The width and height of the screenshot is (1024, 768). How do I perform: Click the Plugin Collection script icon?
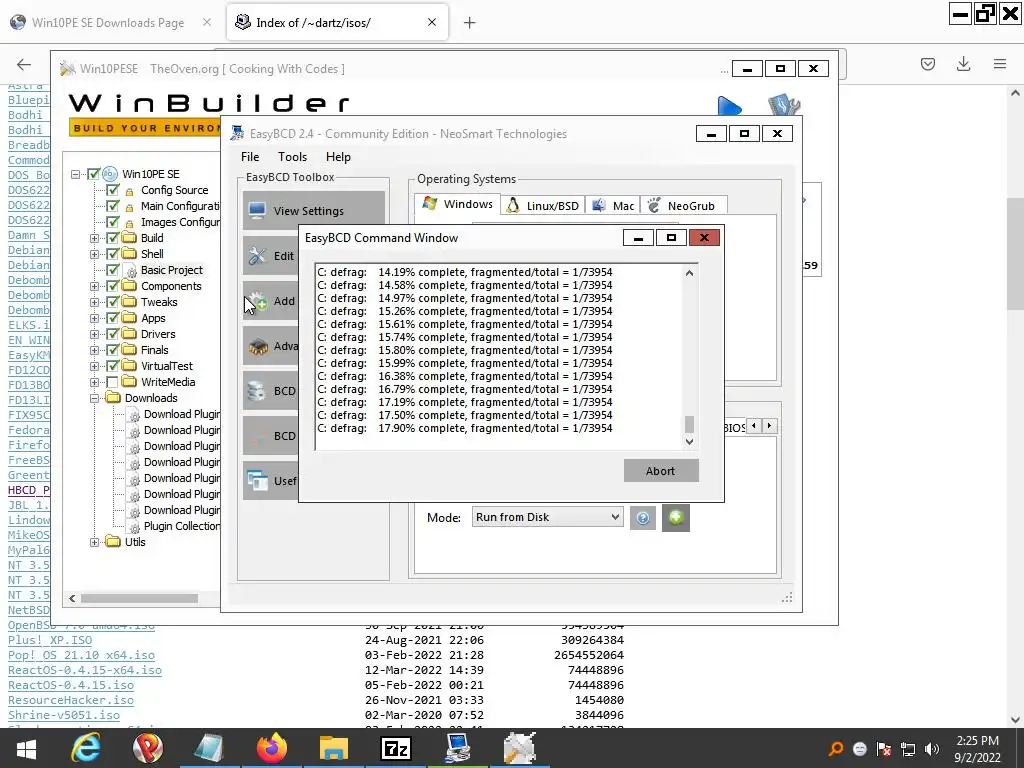pos(133,526)
